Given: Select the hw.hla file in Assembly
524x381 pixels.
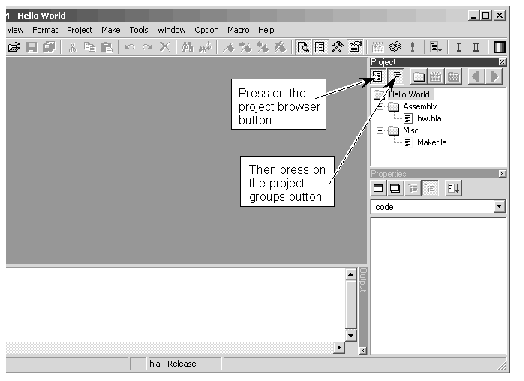Looking at the screenshot, I should pyautogui.click(x=429, y=118).
